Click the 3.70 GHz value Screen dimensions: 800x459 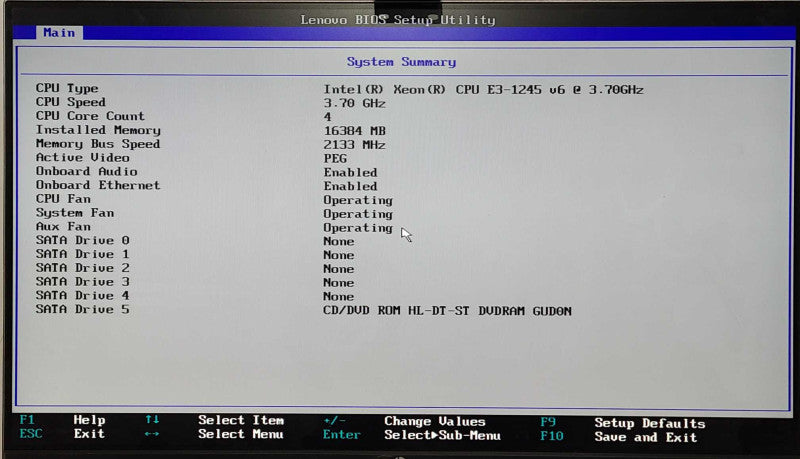(x=355, y=104)
